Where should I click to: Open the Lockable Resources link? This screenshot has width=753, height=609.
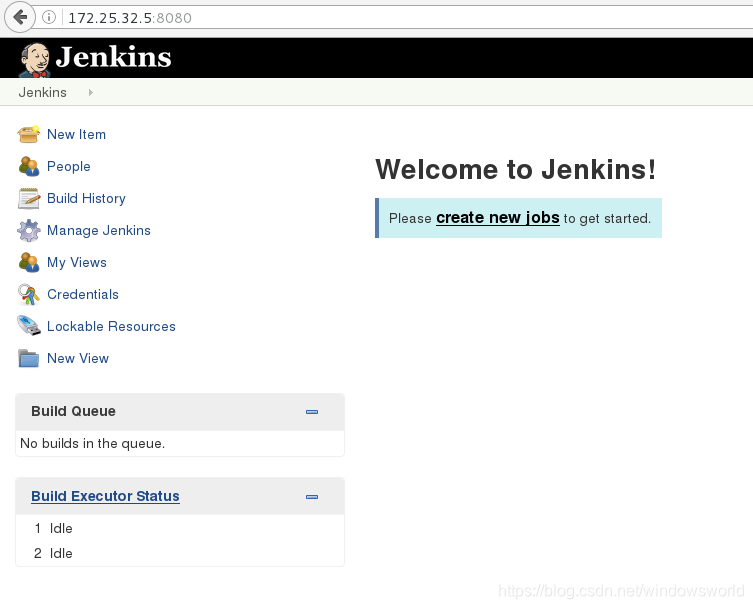pos(111,327)
